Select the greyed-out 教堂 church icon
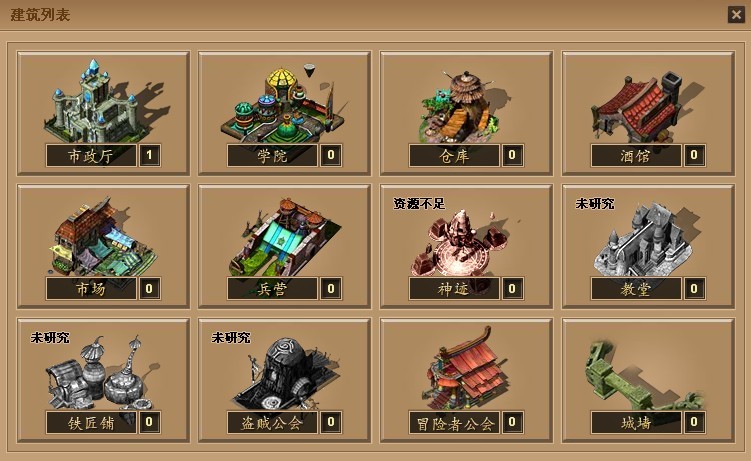This screenshot has height=461, width=751. pyautogui.click(x=643, y=239)
